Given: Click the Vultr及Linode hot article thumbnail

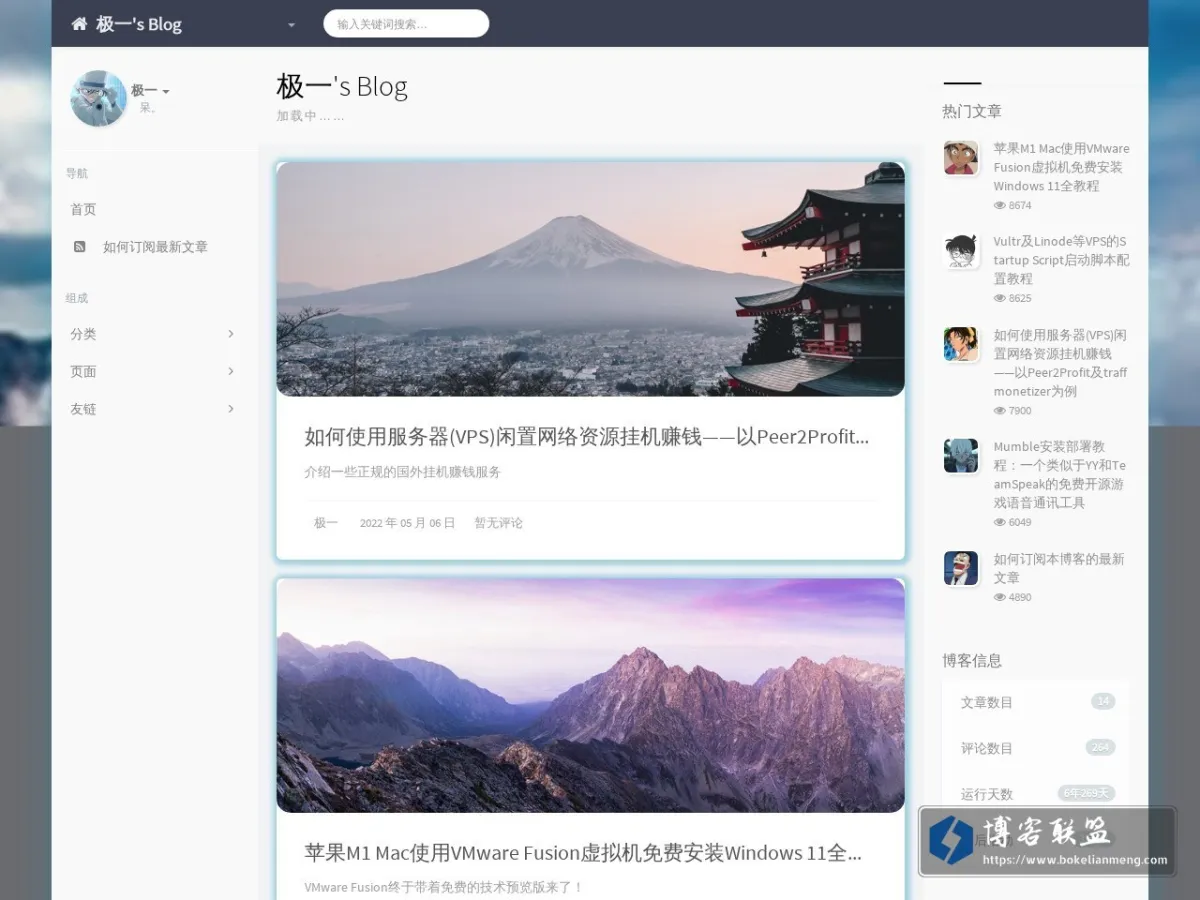Looking at the screenshot, I should click(x=961, y=251).
